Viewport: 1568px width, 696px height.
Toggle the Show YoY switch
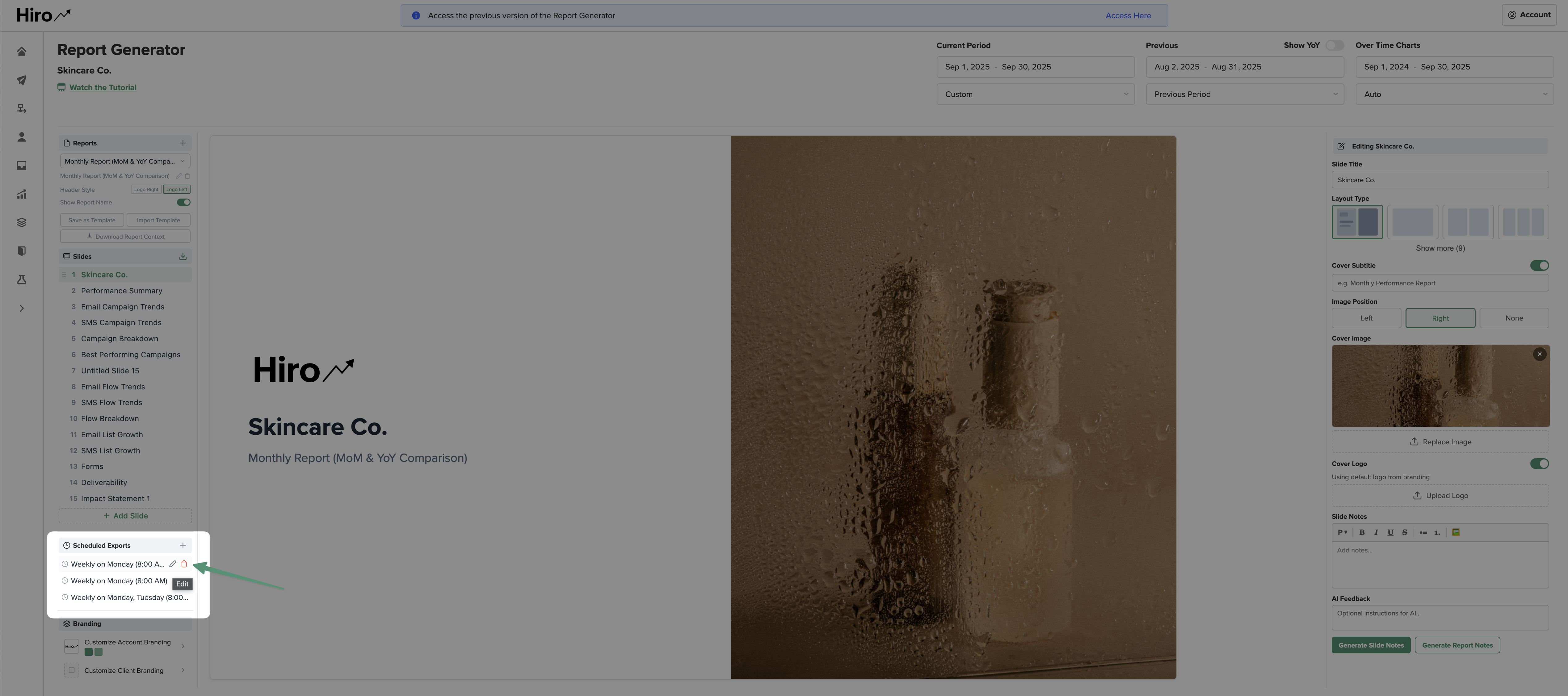coord(1334,46)
